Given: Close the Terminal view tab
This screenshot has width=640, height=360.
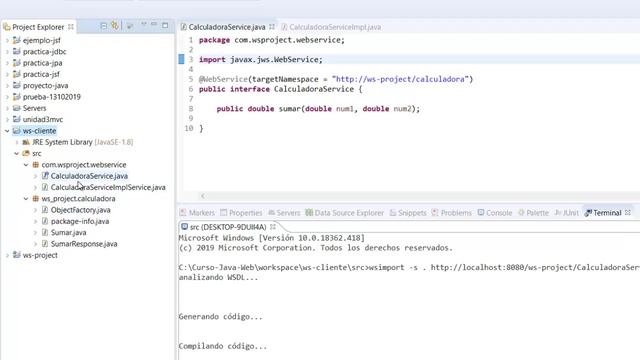Looking at the screenshot, I should point(628,213).
